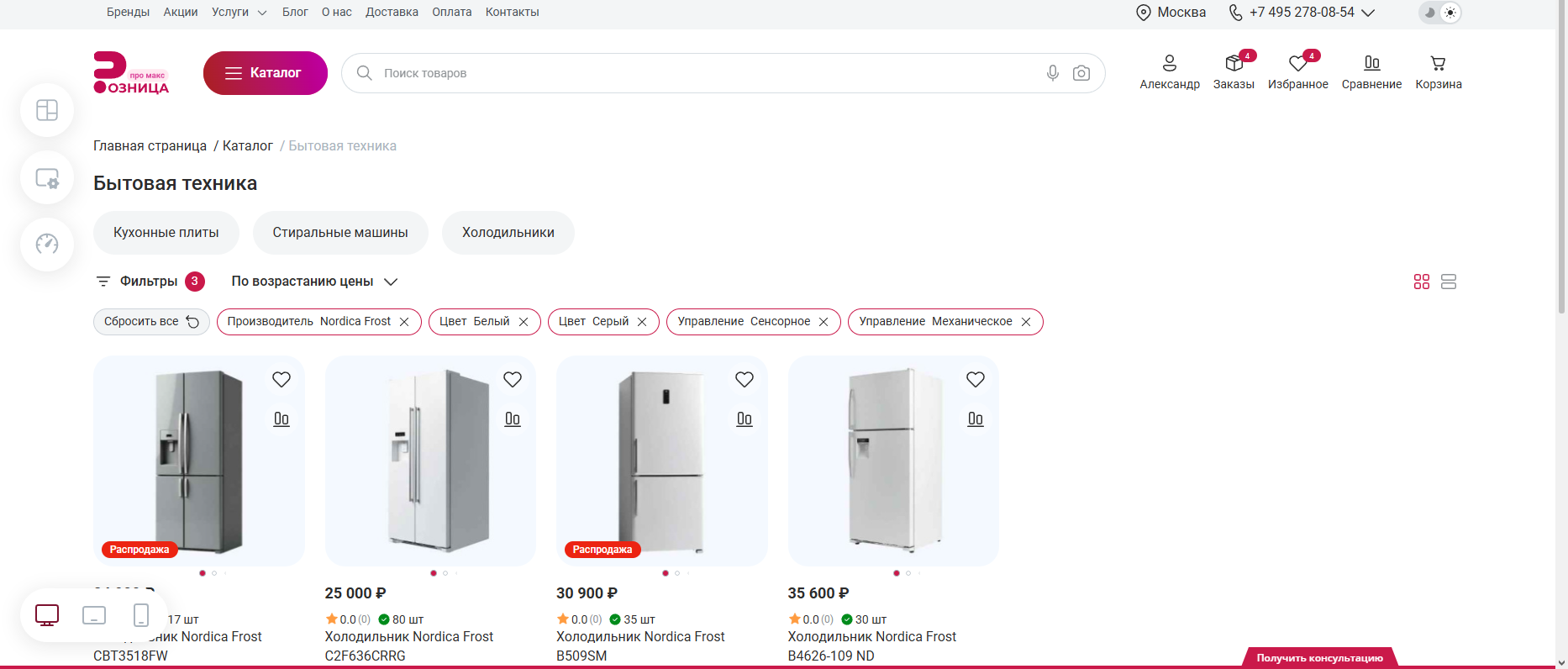The width and height of the screenshot is (1568, 669).
Task: Open the screen settings icon in left sidebar
Action: point(47,177)
